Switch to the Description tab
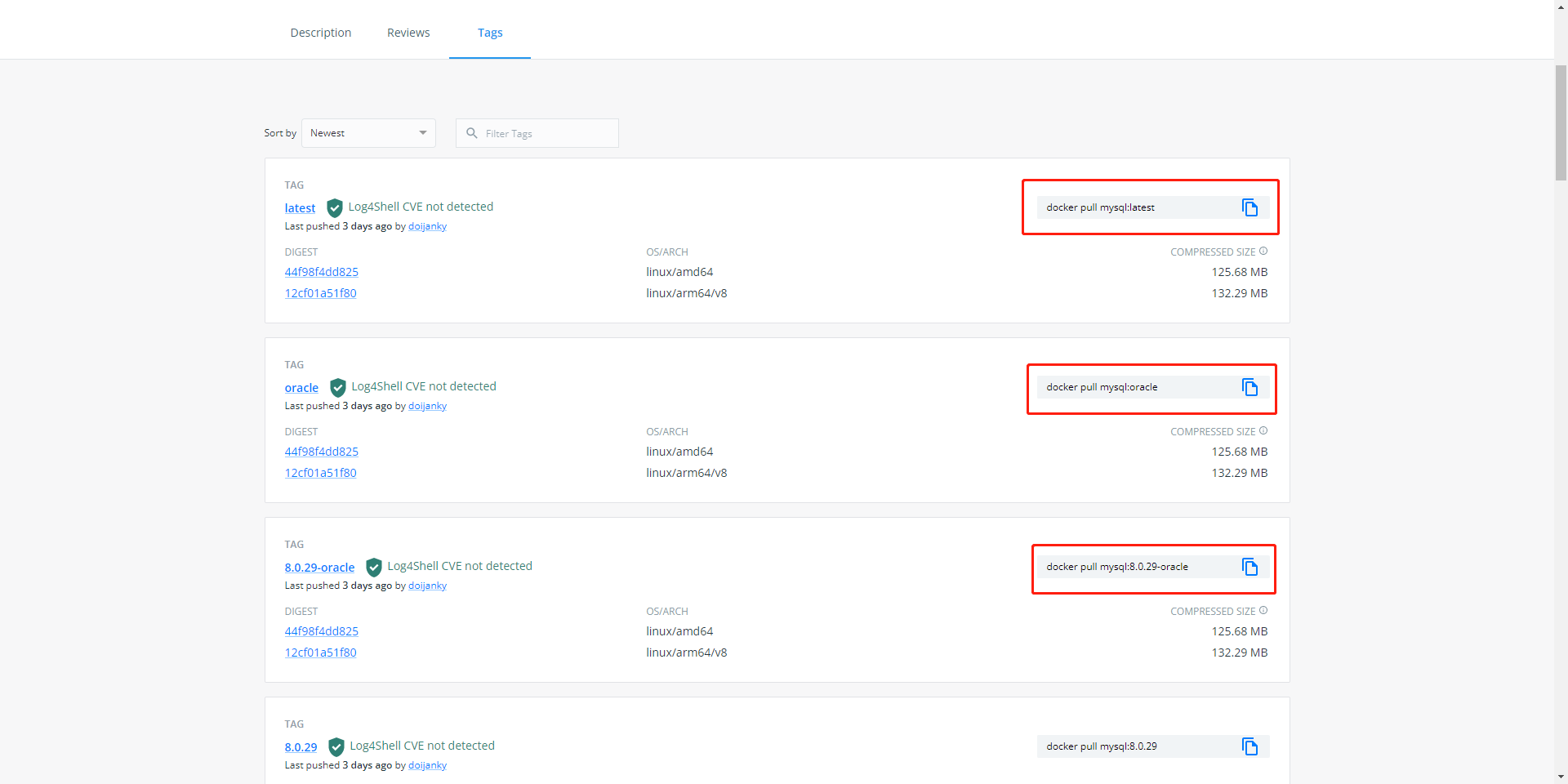 (321, 33)
